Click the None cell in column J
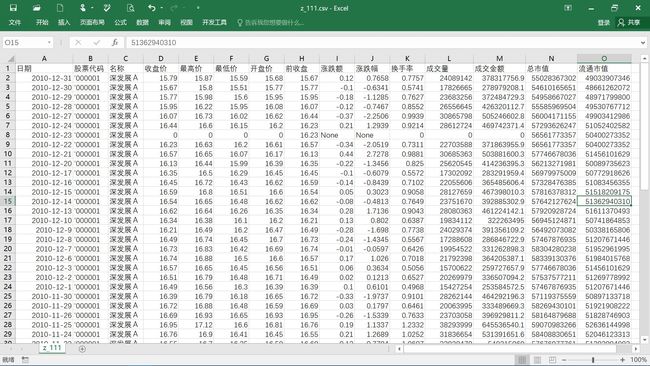 tap(372, 135)
